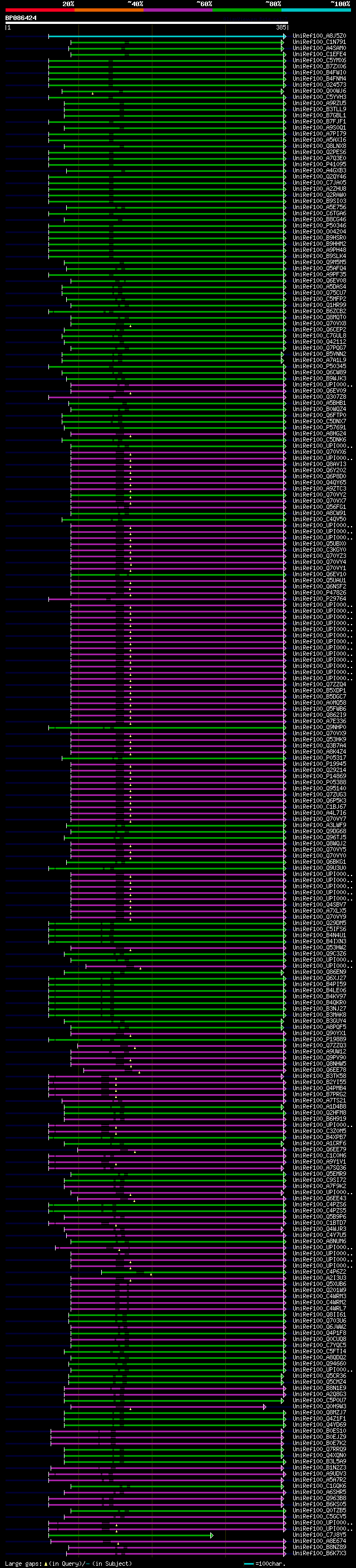The width and height of the screenshot is (356, 1568).
Task: Select the UniRef100_C5IFS6 label
Action: [319, 929]
